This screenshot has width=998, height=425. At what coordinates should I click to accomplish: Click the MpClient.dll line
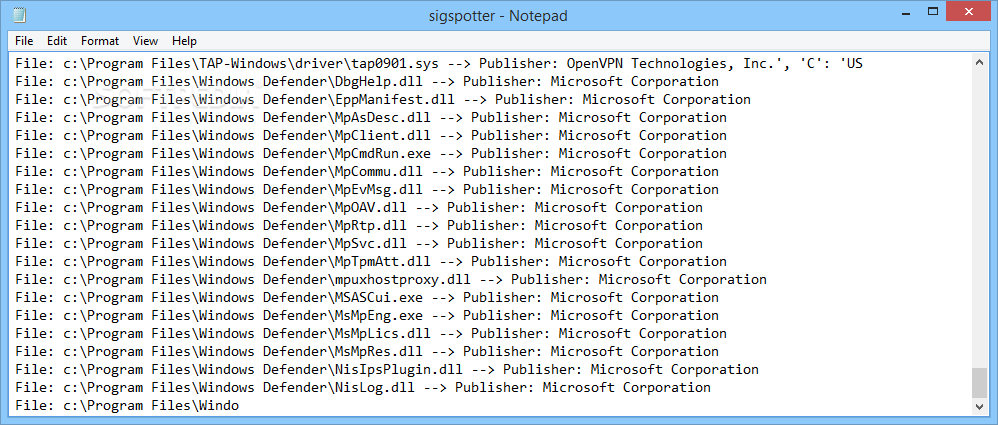coord(371,136)
